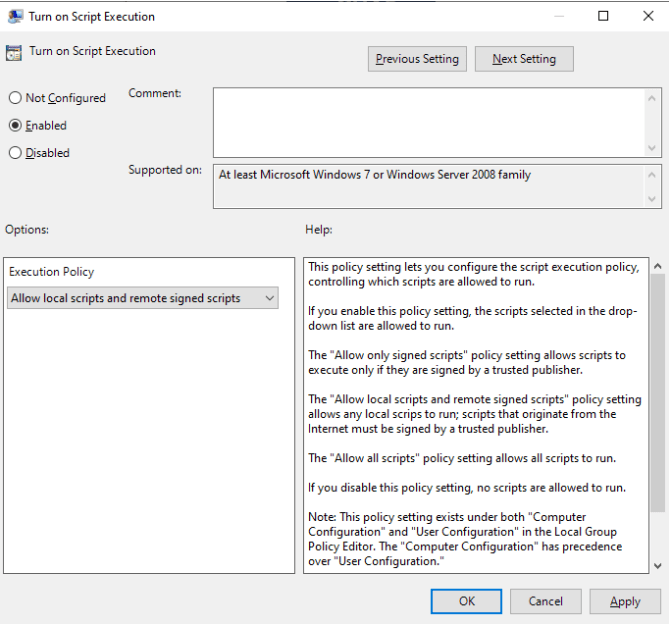
Task: Select the Disabled radio button
Action: click(x=15, y=153)
